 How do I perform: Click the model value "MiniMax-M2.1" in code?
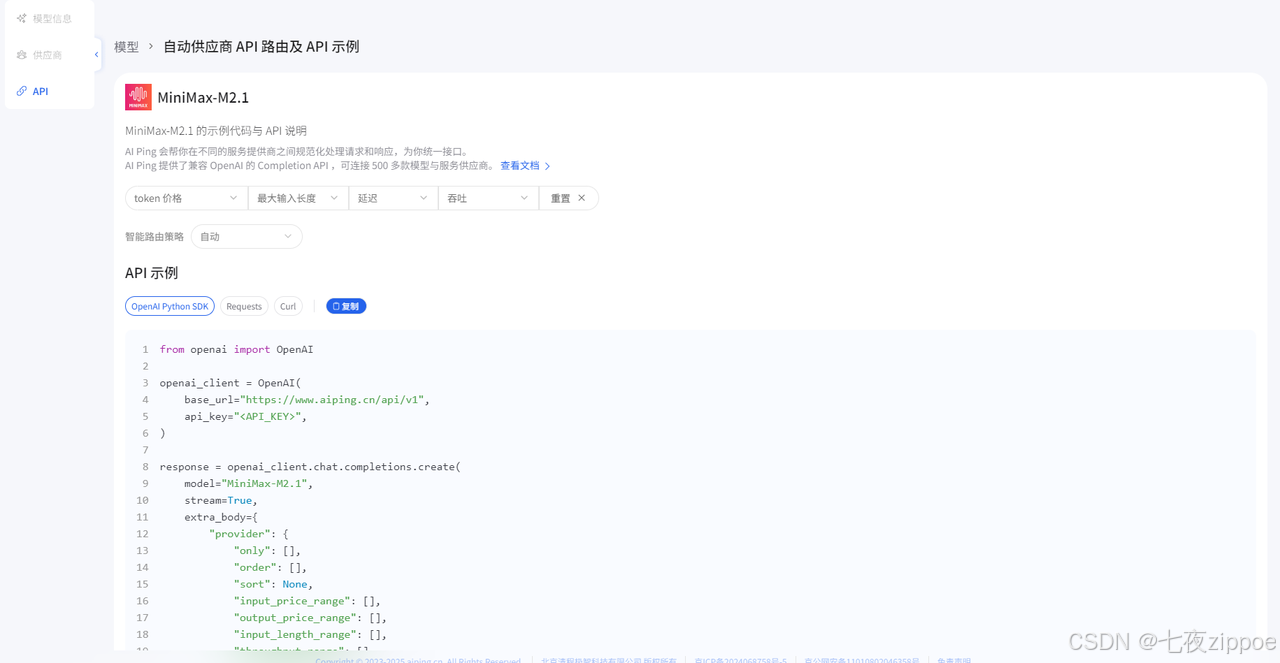pyautogui.click(x=264, y=483)
